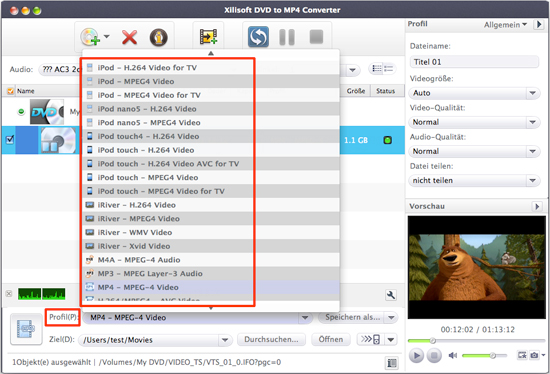Image resolution: width=550 pixels, height=374 pixels.
Task: Toggle the Name header checkbox
Action: point(11,91)
